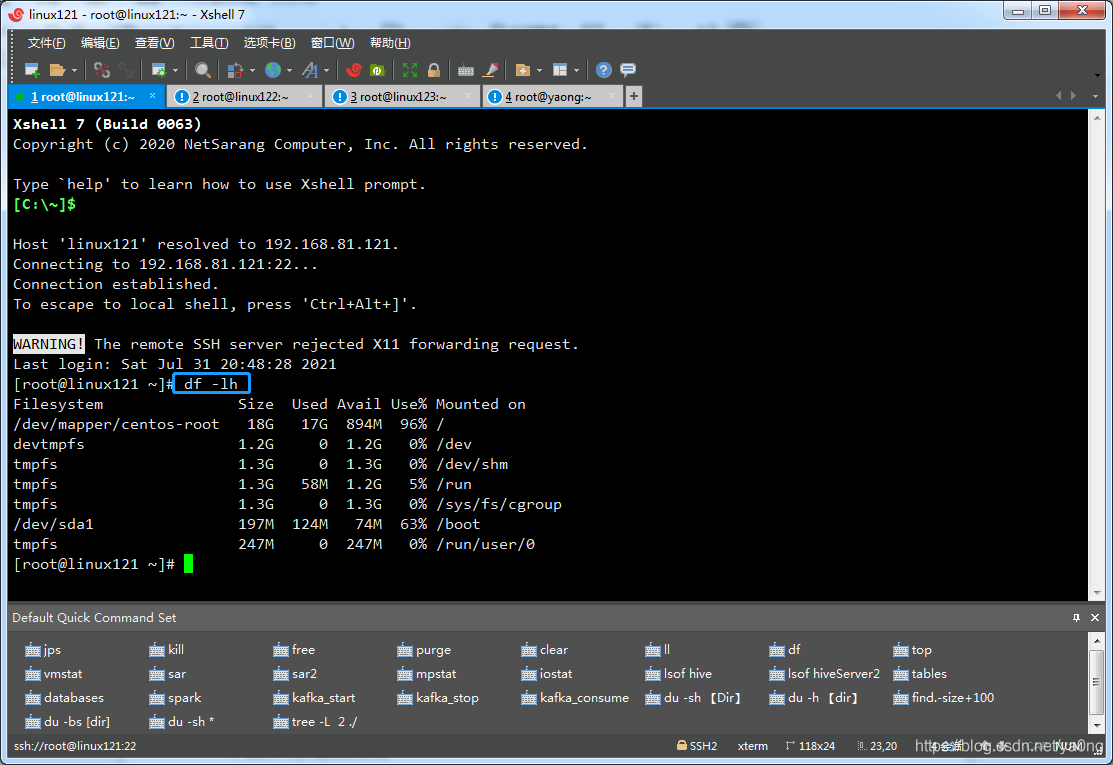Run the clear quick command
The width and height of the screenshot is (1113, 765).
coord(544,649)
